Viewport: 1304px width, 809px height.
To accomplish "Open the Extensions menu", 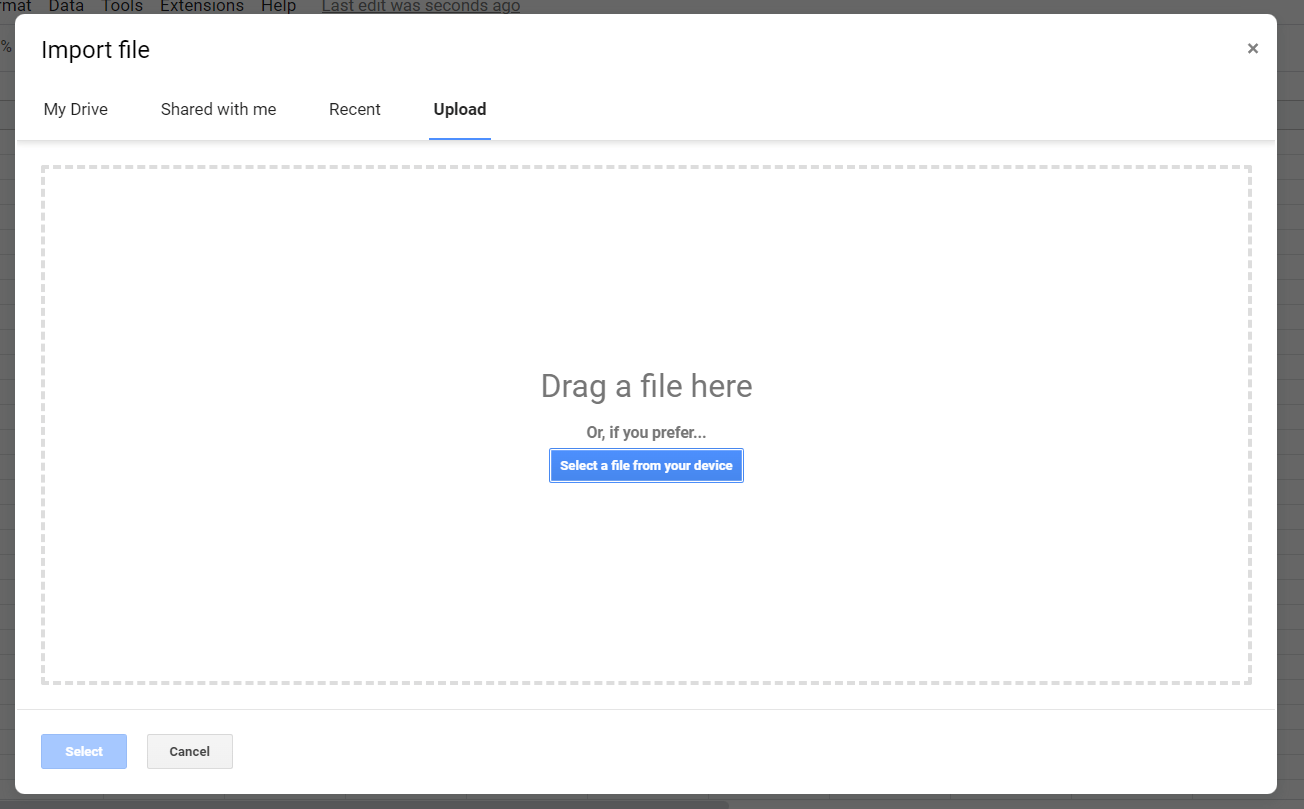I will pyautogui.click(x=201, y=6).
